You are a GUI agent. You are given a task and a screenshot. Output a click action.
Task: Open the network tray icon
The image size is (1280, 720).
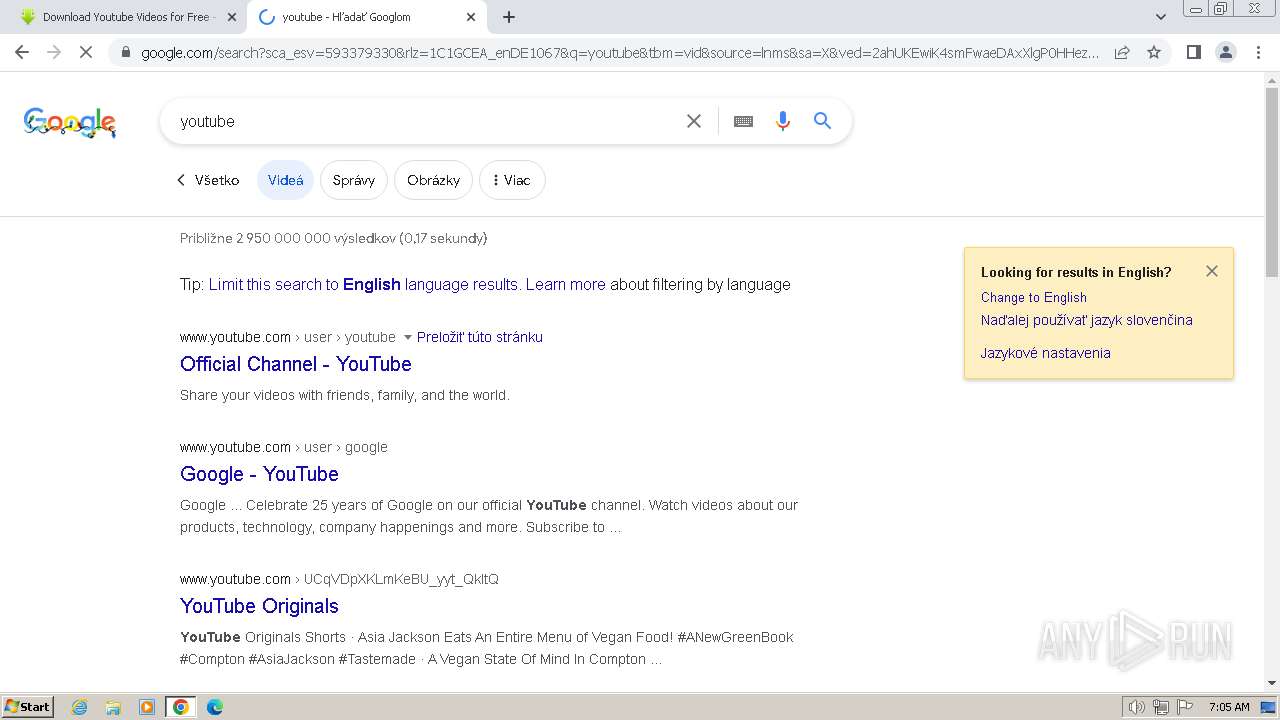(1161, 707)
